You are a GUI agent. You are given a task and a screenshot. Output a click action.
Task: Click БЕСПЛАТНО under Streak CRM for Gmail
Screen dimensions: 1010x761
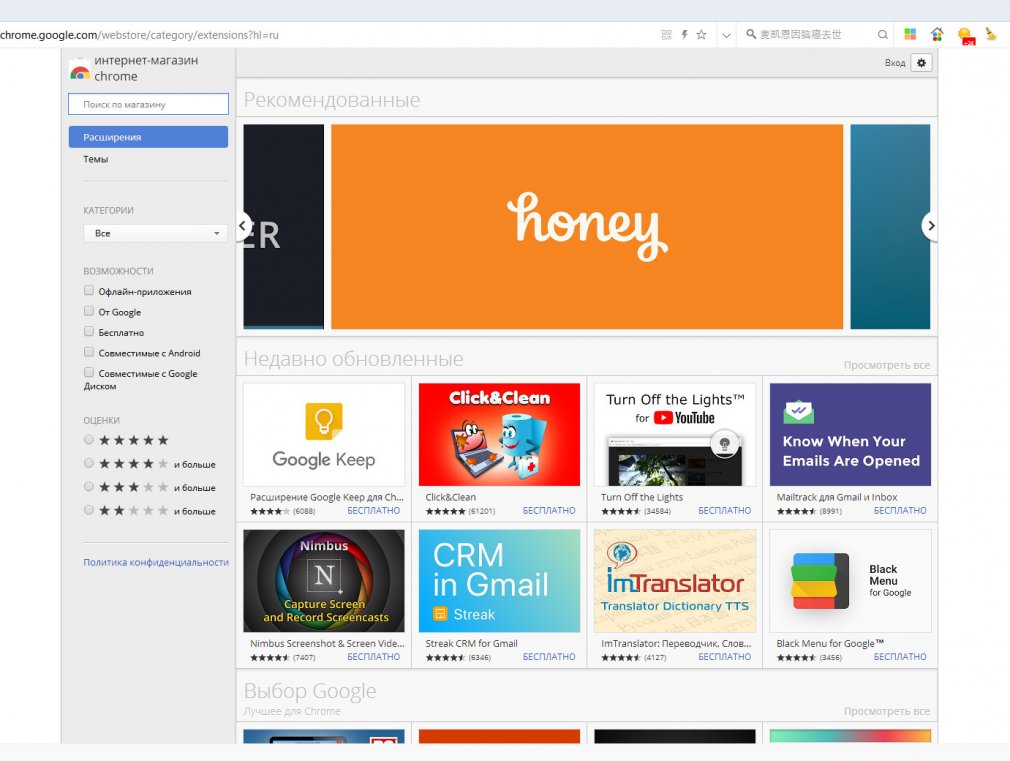coord(549,657)
